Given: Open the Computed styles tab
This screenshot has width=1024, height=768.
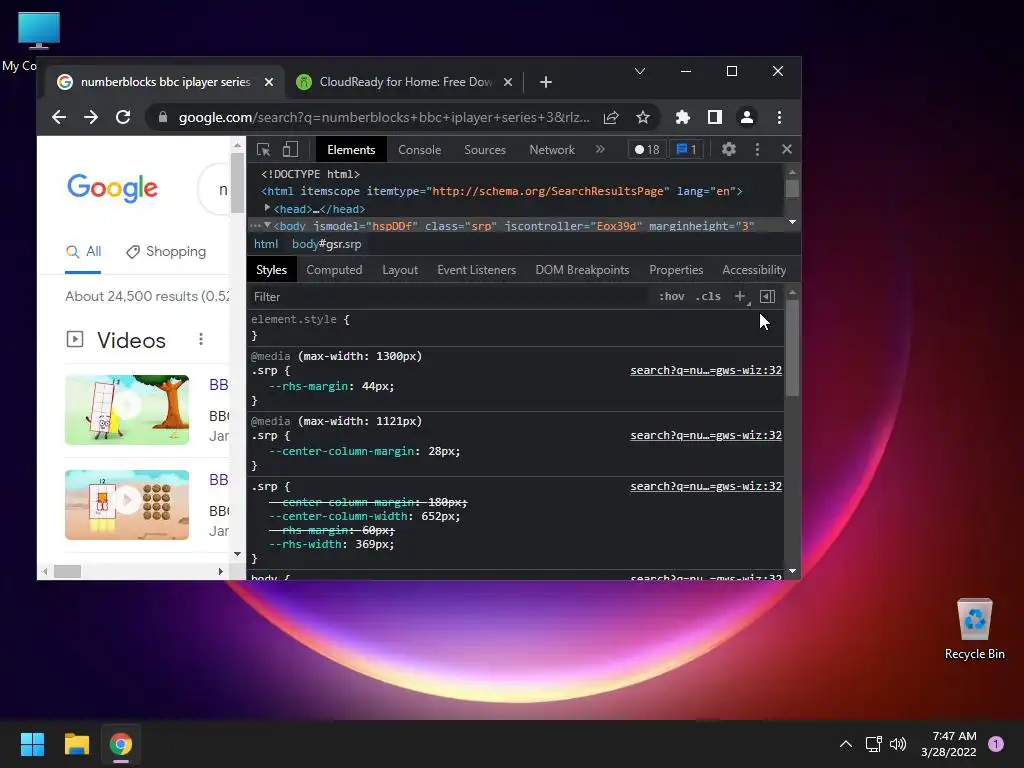Looking at the screenshot, I should tap(334, 270).
